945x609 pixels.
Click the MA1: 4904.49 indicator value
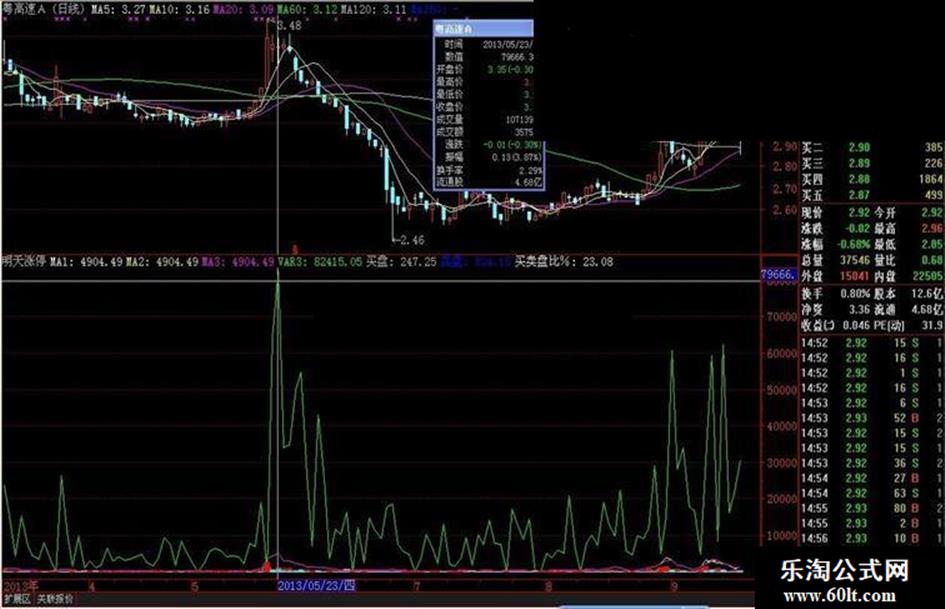coord(86,262)
